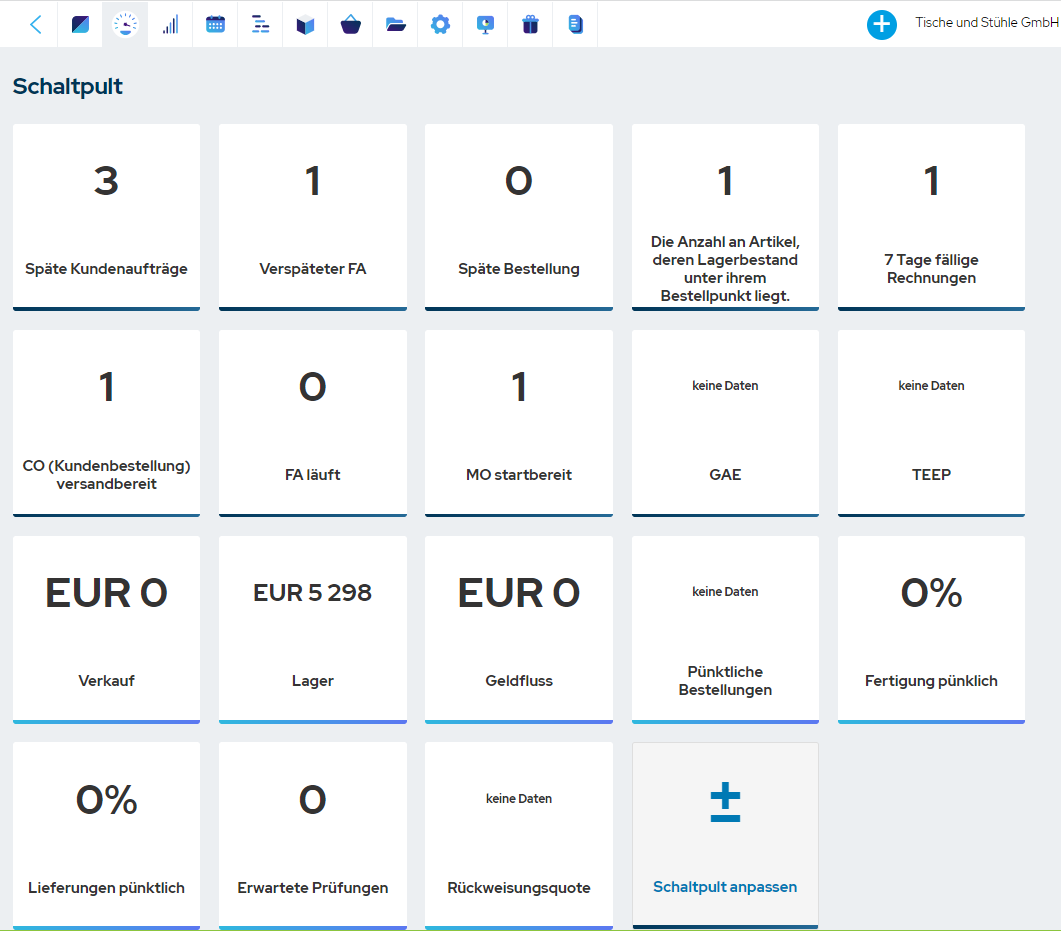Screen dimensions: 1061x931
Task: Open the dashboard gauge icon
Action: tap(125, 25)
